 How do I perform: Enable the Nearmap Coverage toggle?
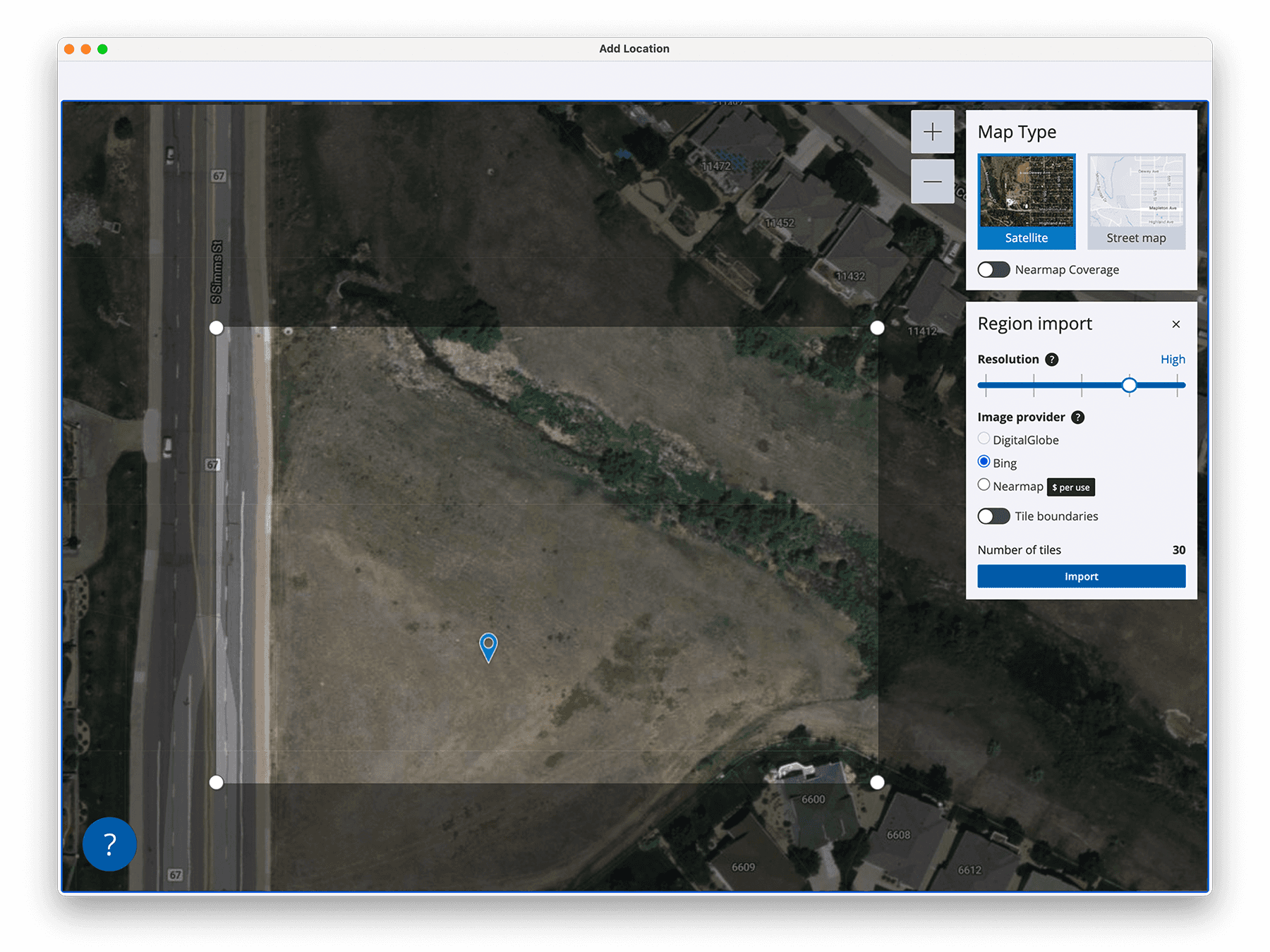pos(993,270)
